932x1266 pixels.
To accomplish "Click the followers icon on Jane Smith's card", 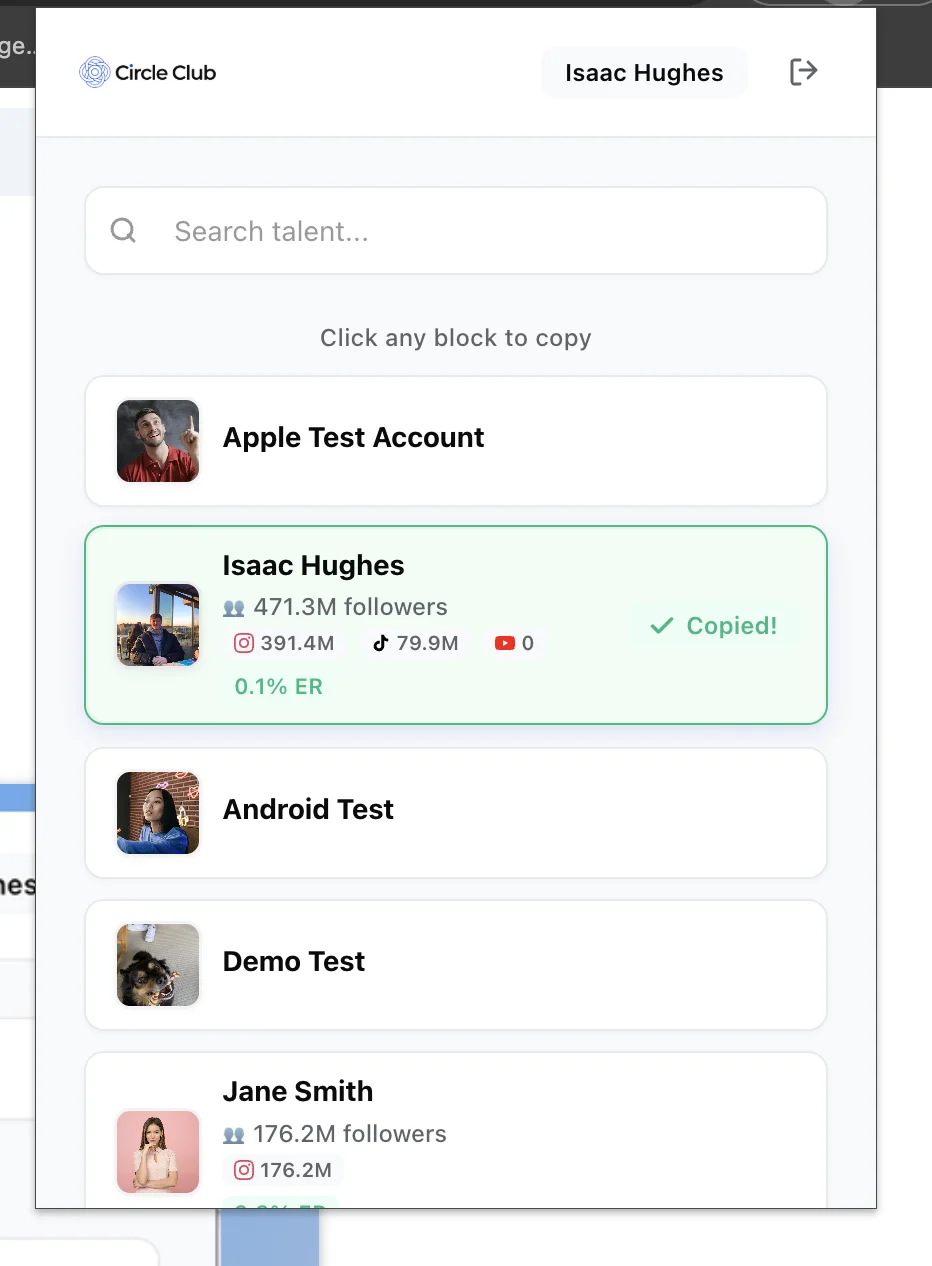I will coord(234,1134).
